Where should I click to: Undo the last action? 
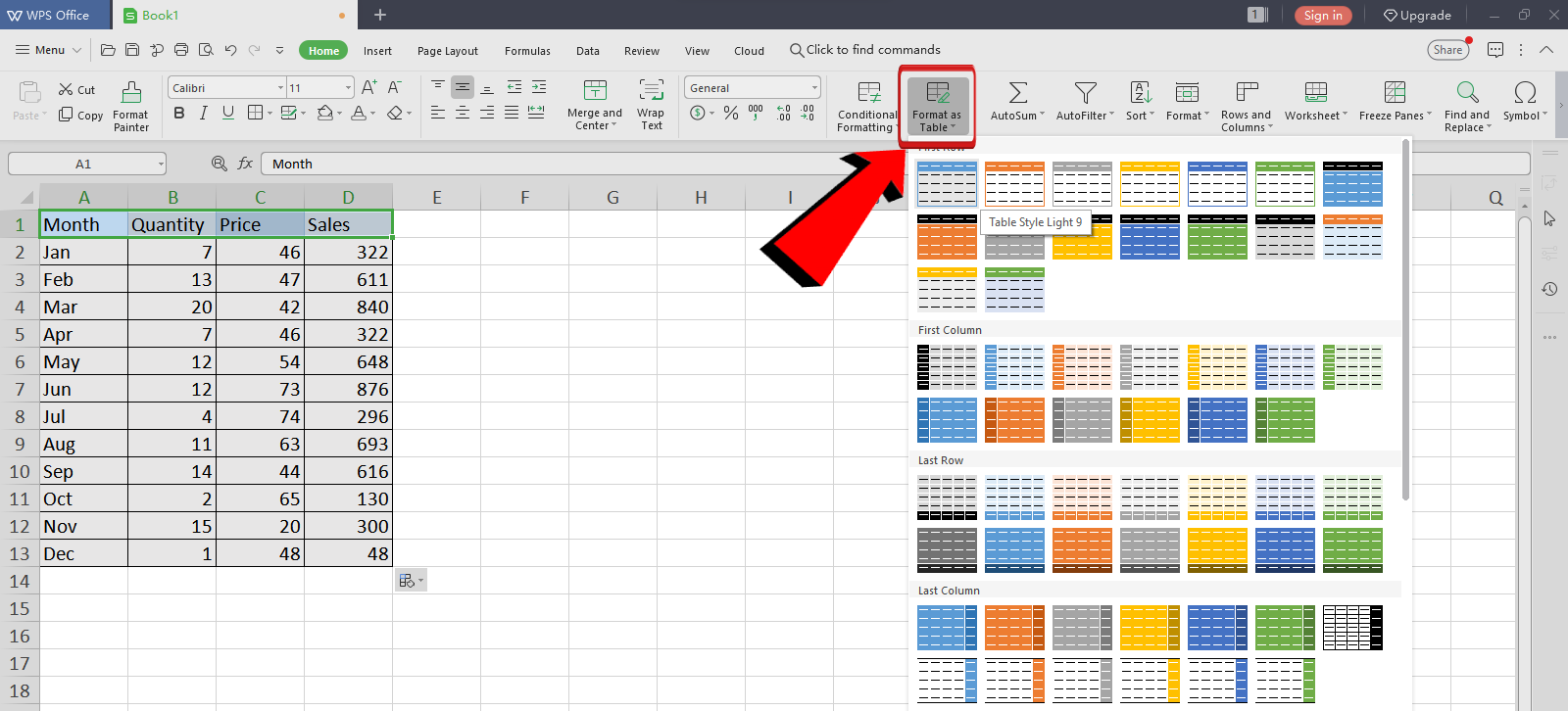pyautogui.click(x=230, y=50)
